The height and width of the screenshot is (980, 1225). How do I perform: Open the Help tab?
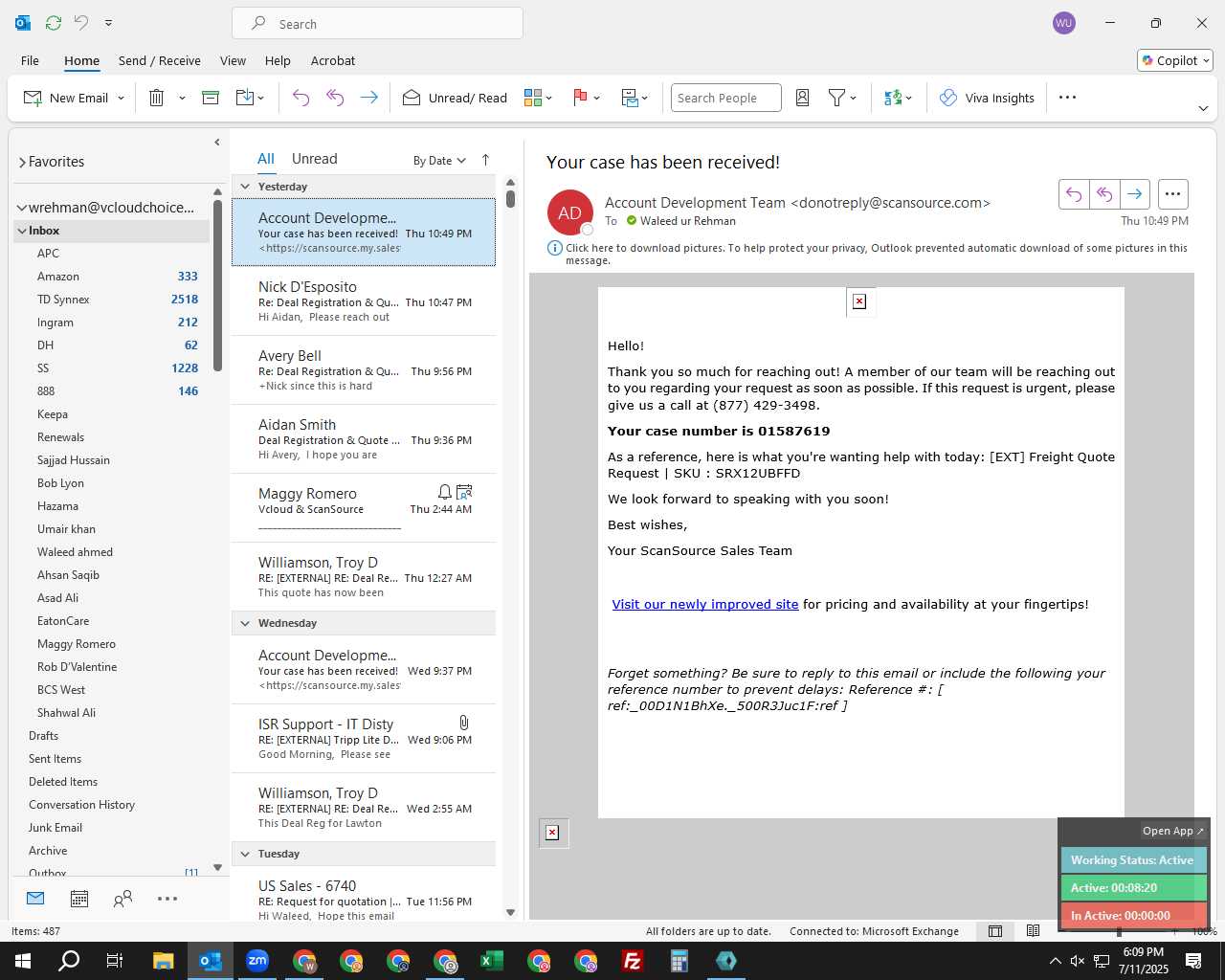click(278, 60)
